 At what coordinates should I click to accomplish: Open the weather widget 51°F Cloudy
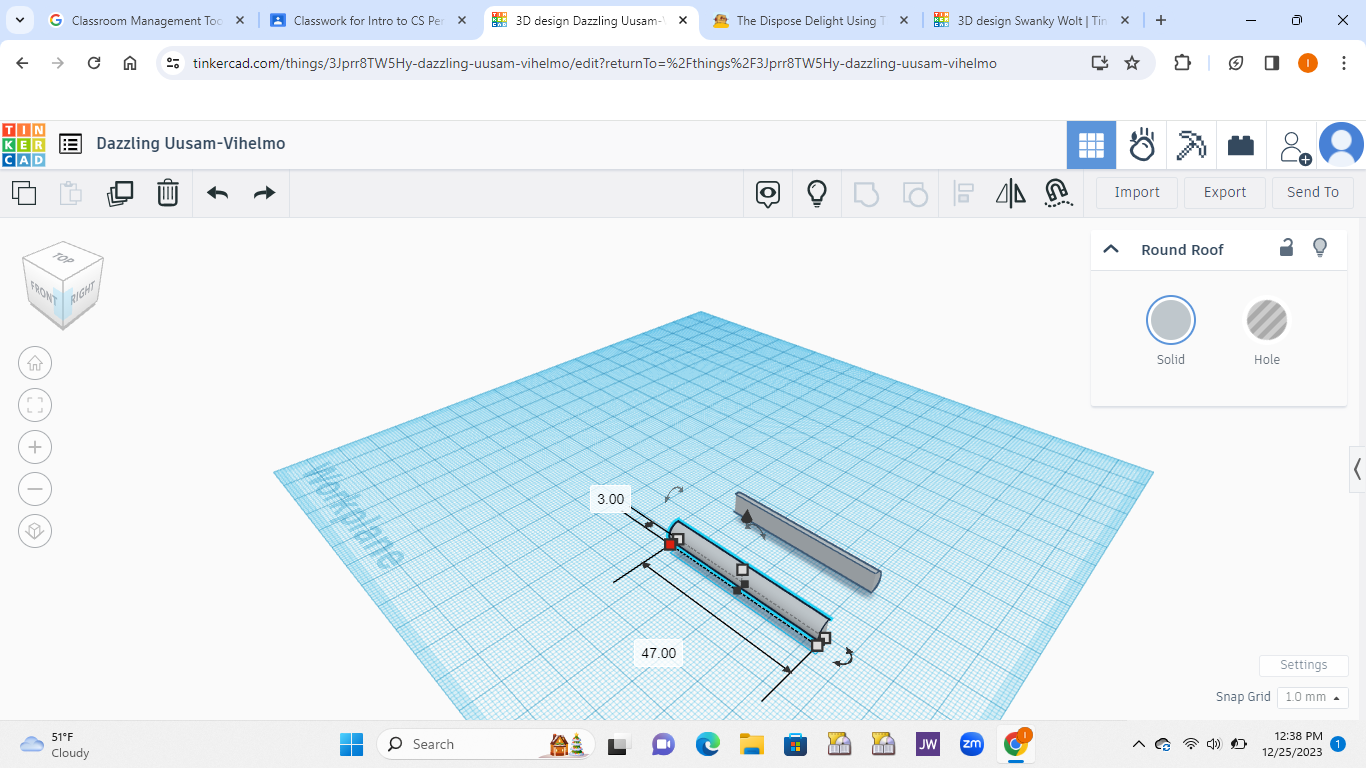pyautogui.click(x=56, y=744)
